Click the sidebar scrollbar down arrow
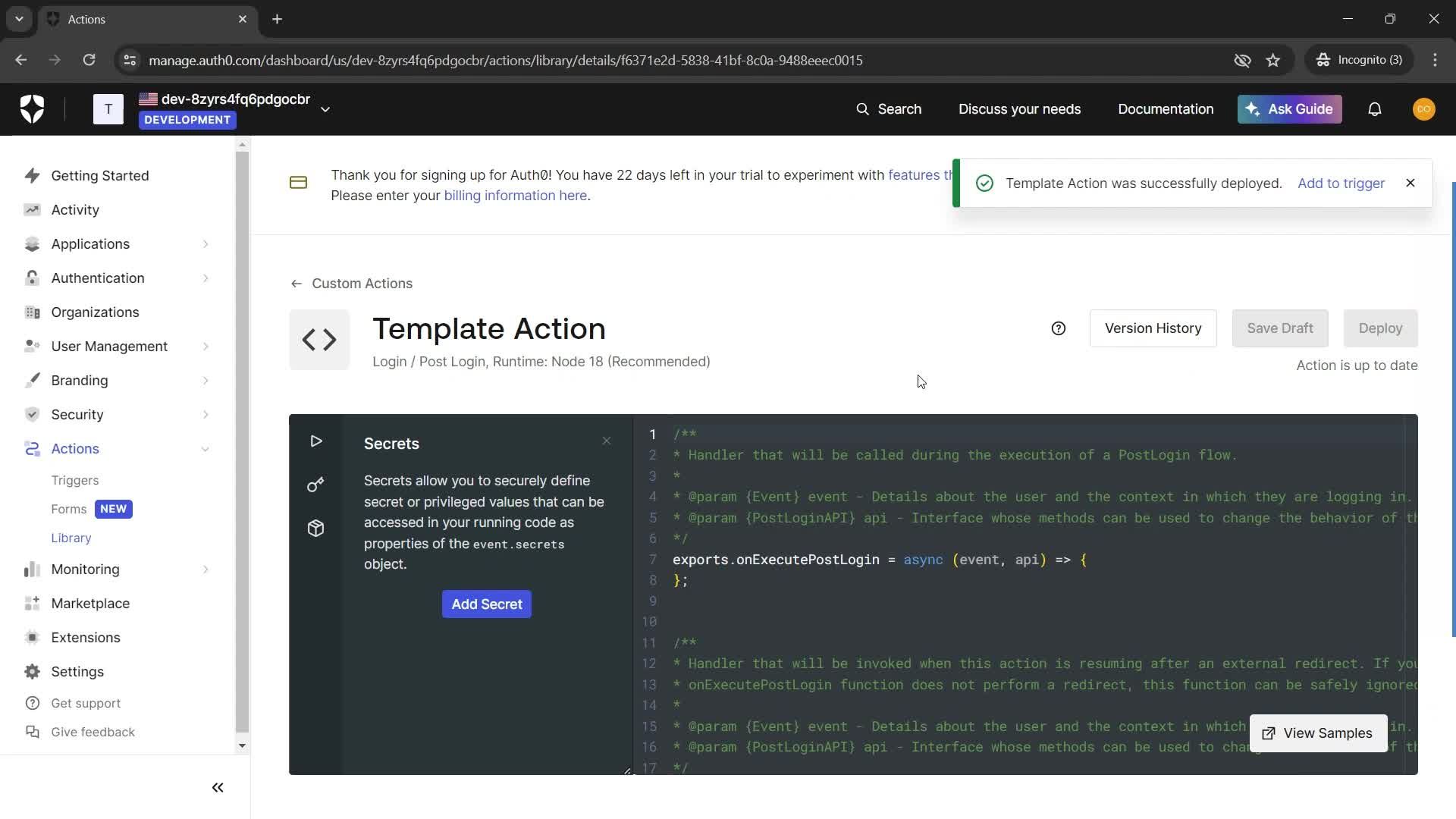Screen dimensions: 1456x819 [x=242, y=745]
